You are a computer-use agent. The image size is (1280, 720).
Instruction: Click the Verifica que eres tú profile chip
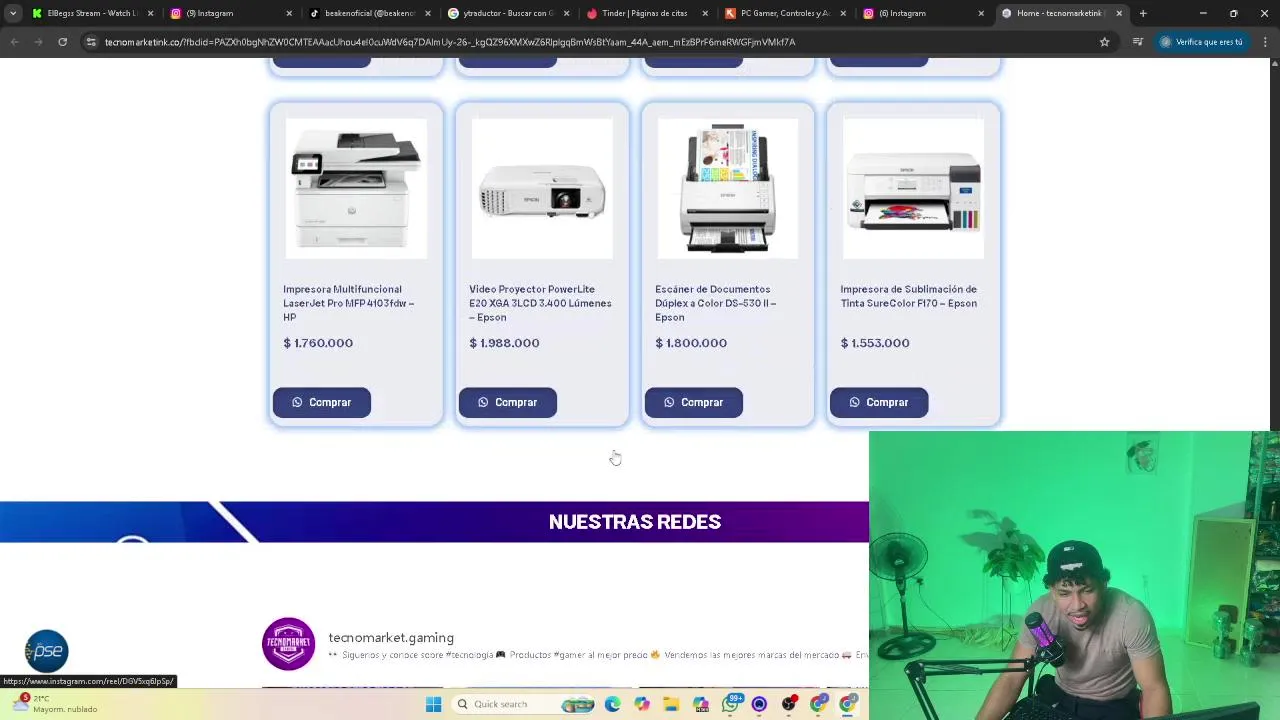coord(1201,42)
